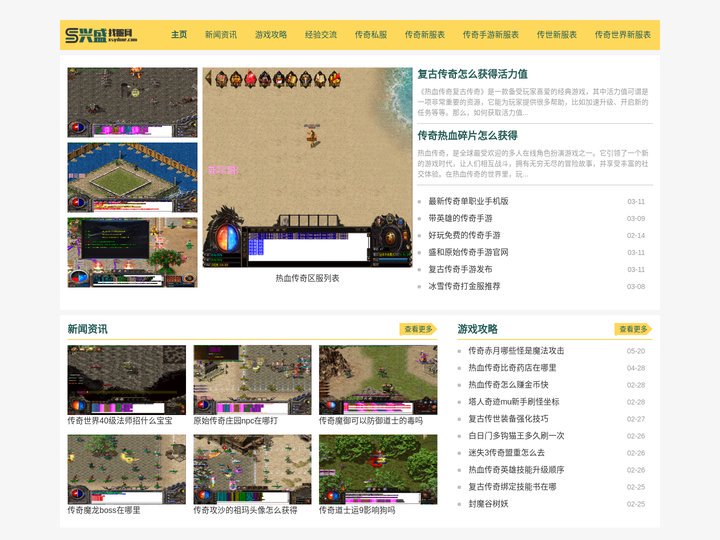Open 传奇世界新服表 menu item
The height and width of the screenshot is (540, 720).
[622, 34]
